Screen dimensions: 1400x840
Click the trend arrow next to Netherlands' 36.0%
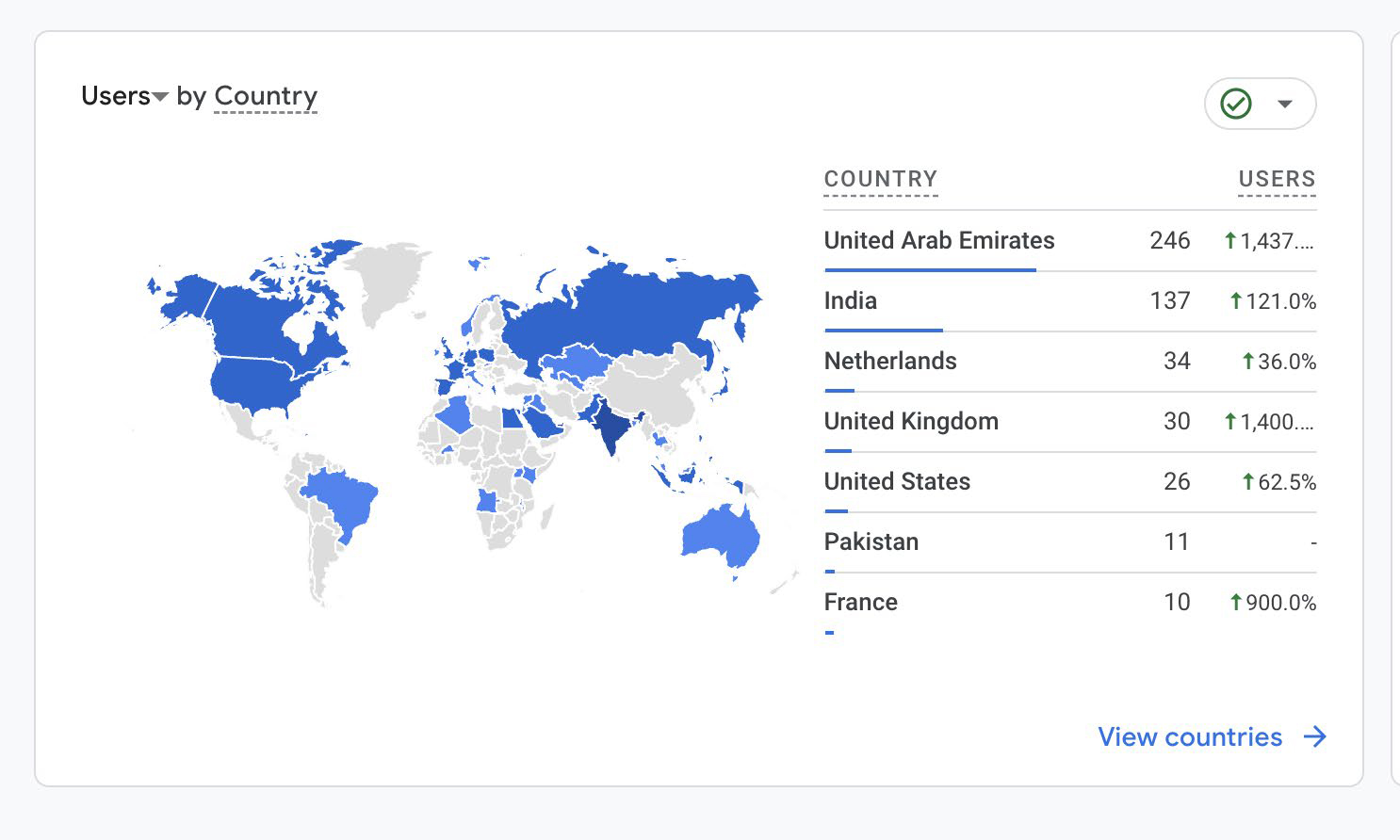pos(1248,362)
